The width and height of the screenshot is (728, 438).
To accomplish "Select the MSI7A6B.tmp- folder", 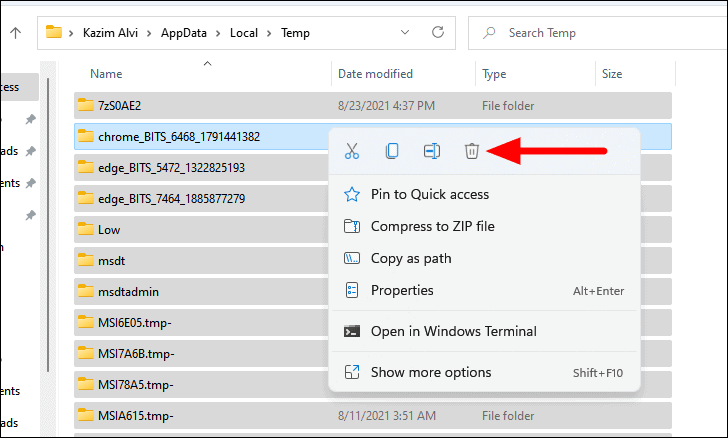I will pyautogui.click(x=201, y=353).
